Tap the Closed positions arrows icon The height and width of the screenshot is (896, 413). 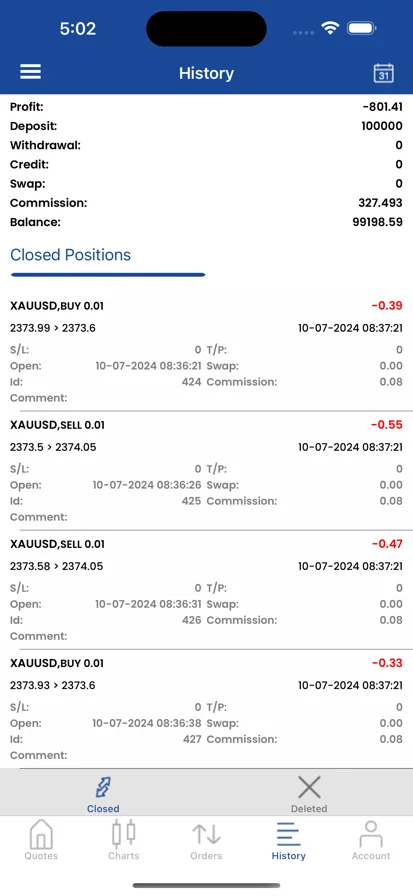pyautogui.click(x=103, y=787)
